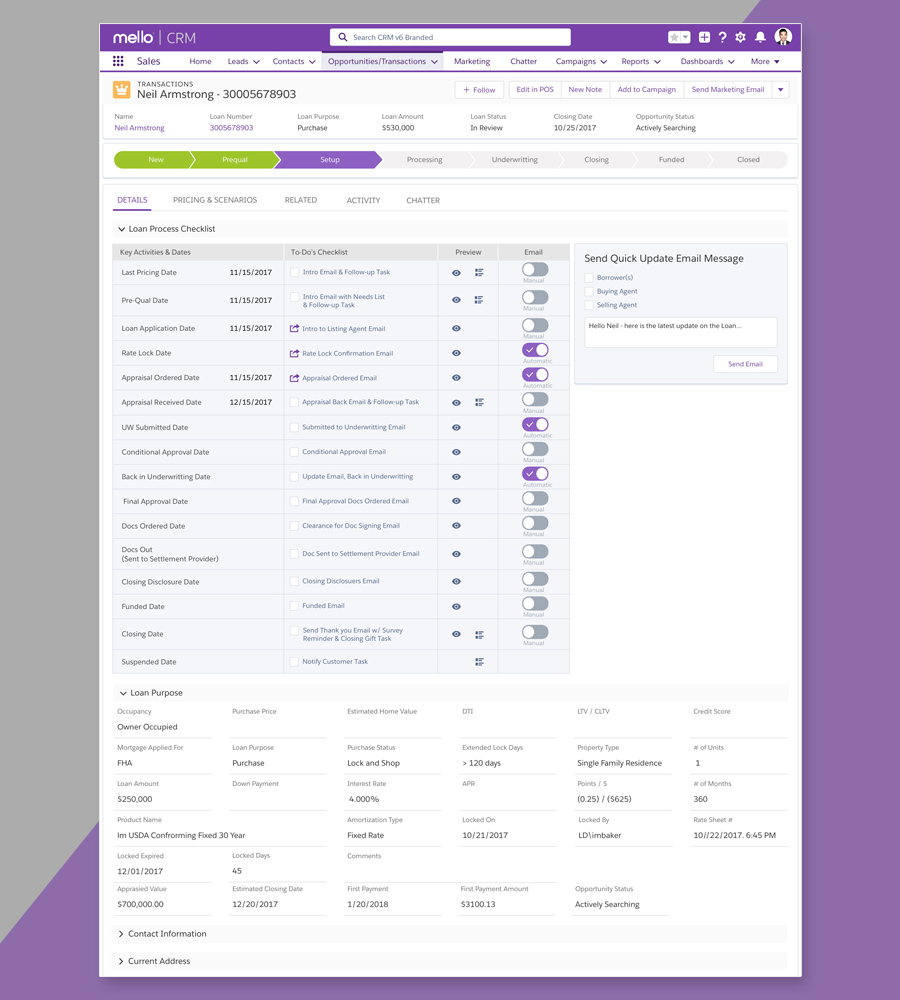Viewport: 900px width, 1000px height.
Task: Open Opportunities/Transactions dropdown arrow
Action: pyautogui.click(x=434, y=62)
